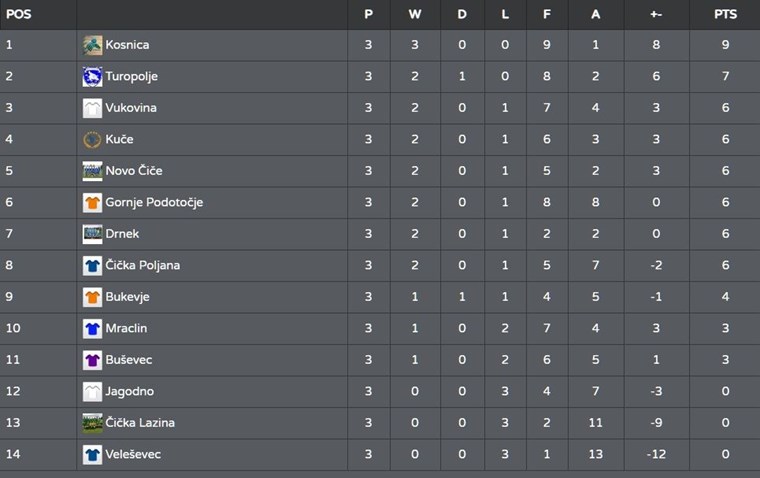Click Kosnica's points value of 9
The height and width of the screenshot is (478, 760).
point(725,45)
